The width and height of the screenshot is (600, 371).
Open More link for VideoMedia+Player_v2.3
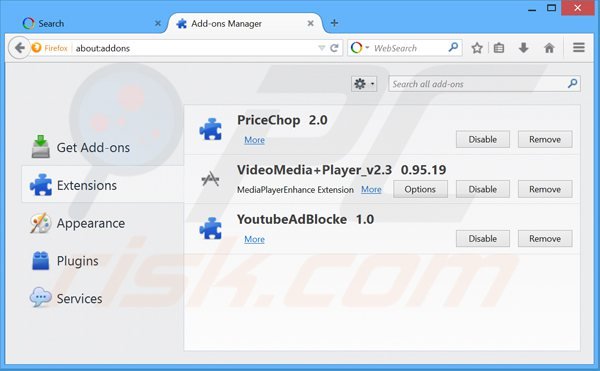(371, 189)
